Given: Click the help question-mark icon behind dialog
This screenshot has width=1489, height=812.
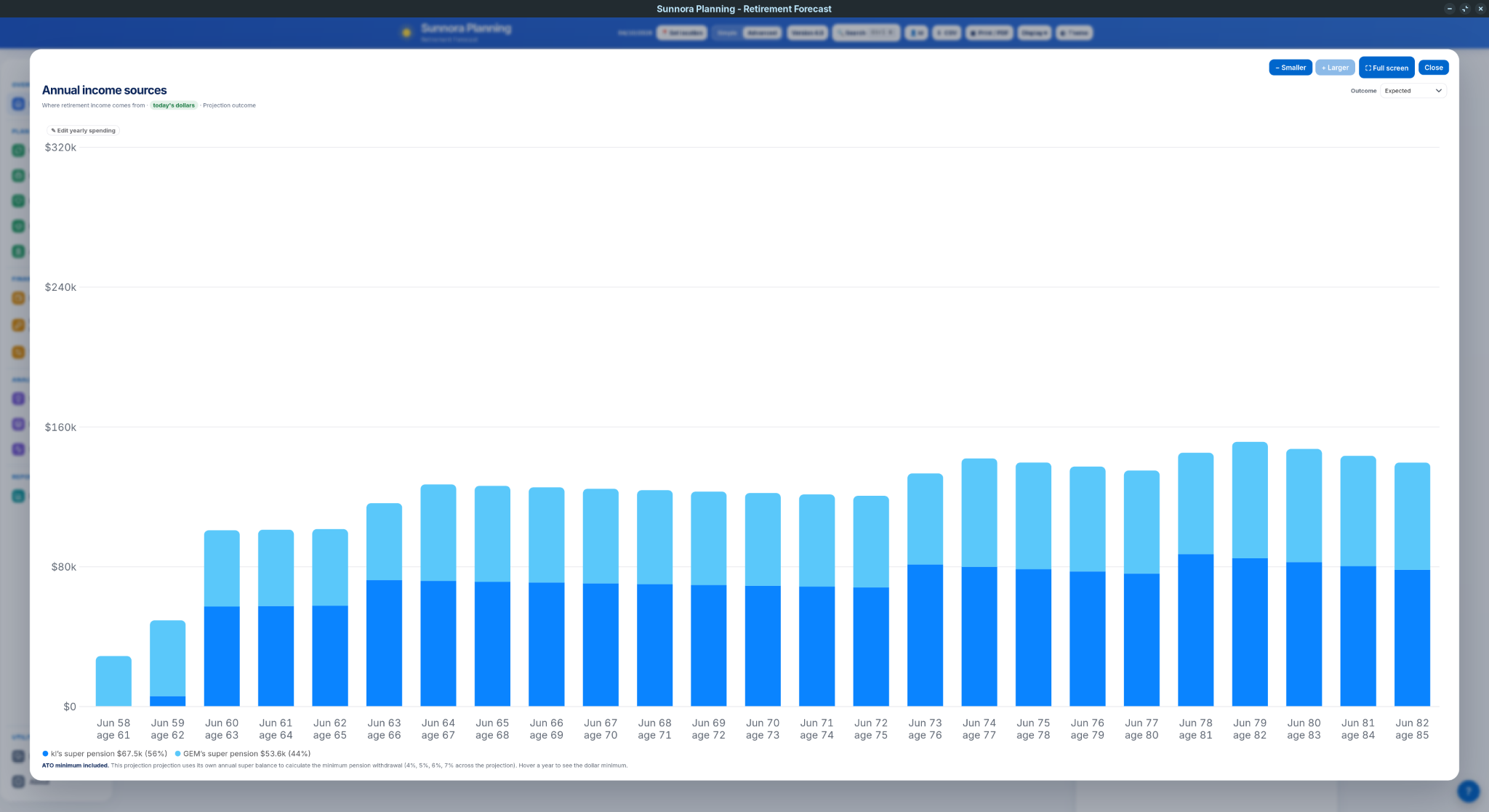Looking at the screenshot, I should pyautogui.click(x=1468, y=791).
